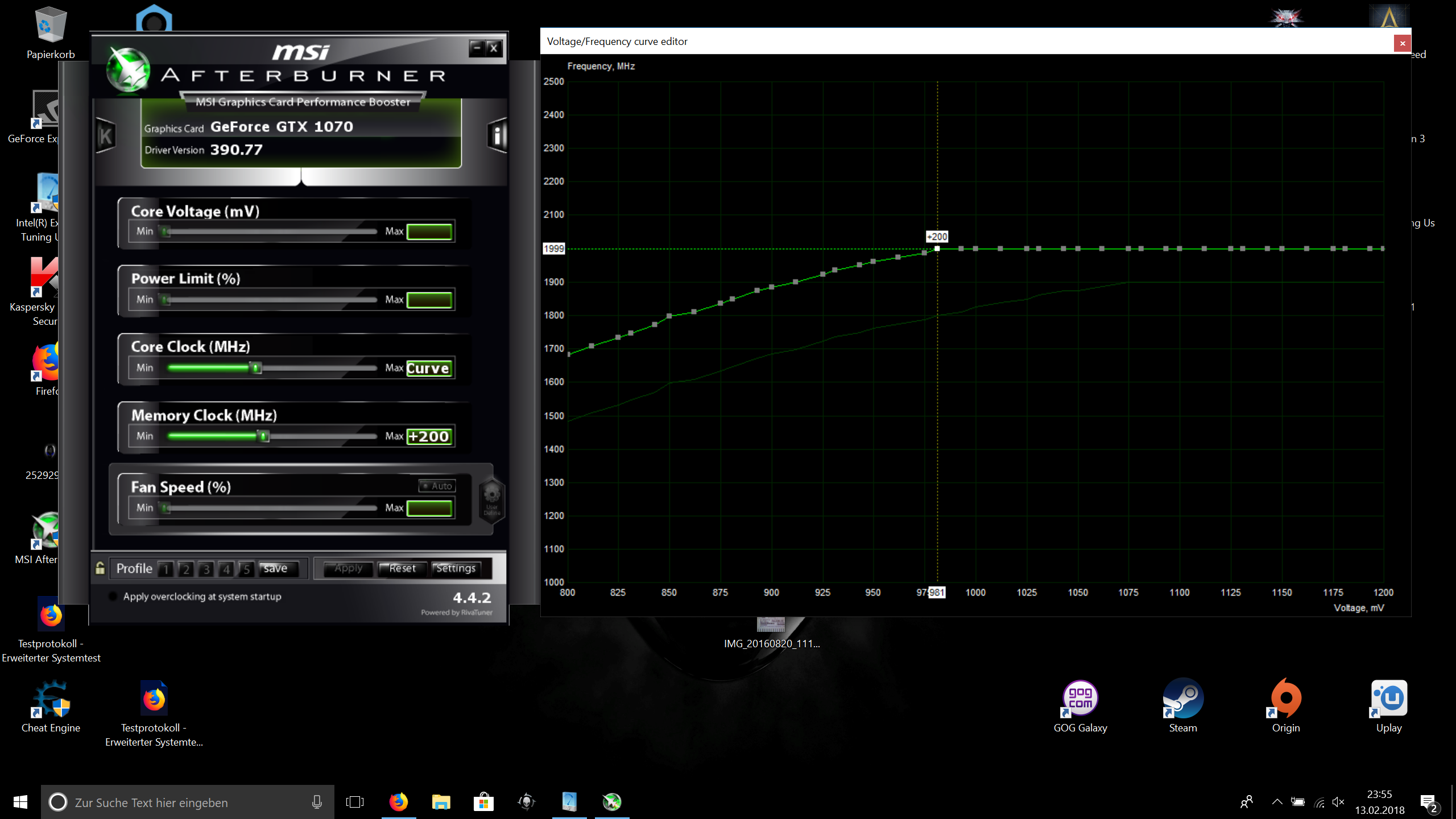Click the Fan Speed slider handle
Viewport: 1456px width, 819px height.
click(165, 508)
